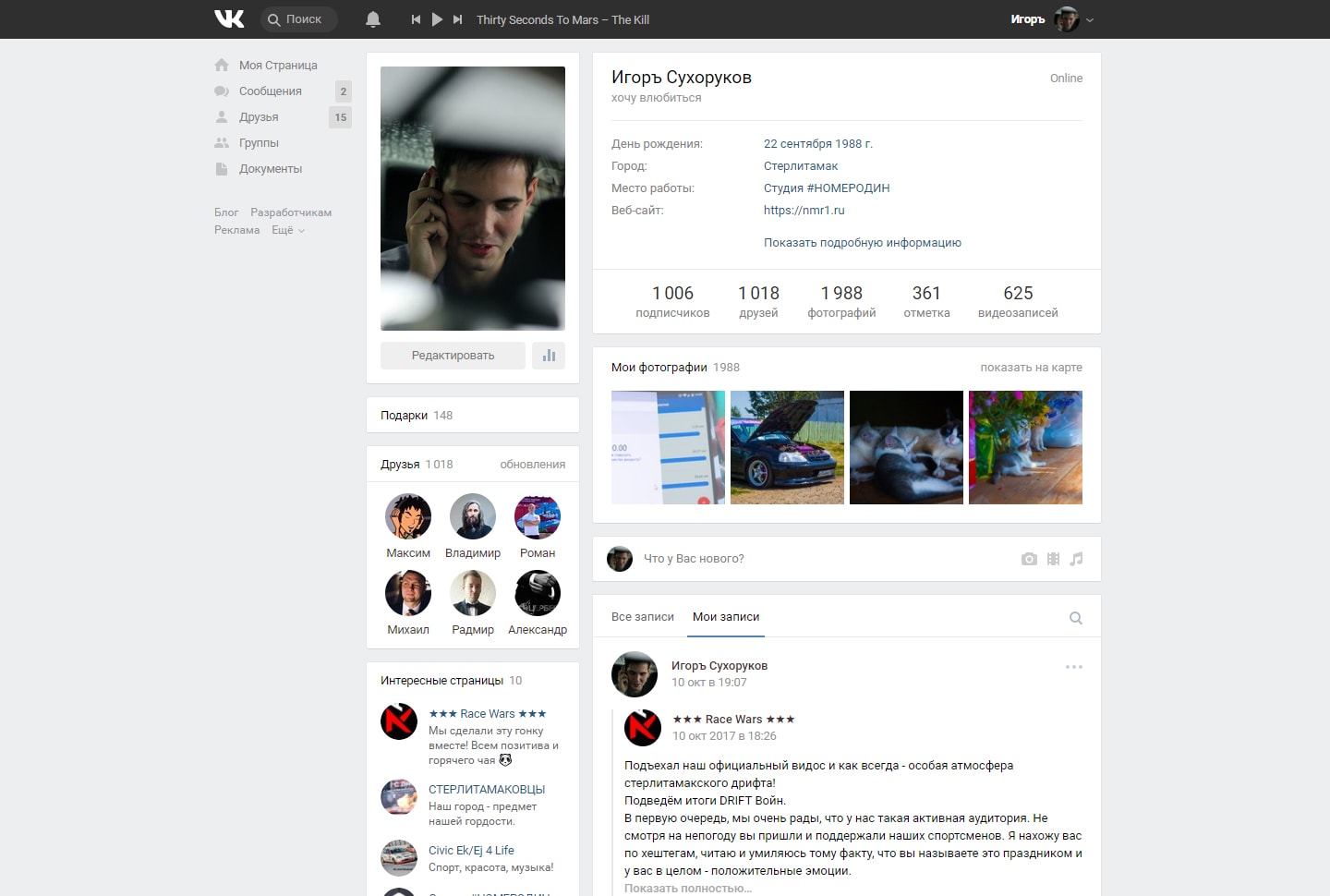Viewport: 1330px width, 896px height.
Task: Open Интересные страницы block header
Action: tap(452, 681)
